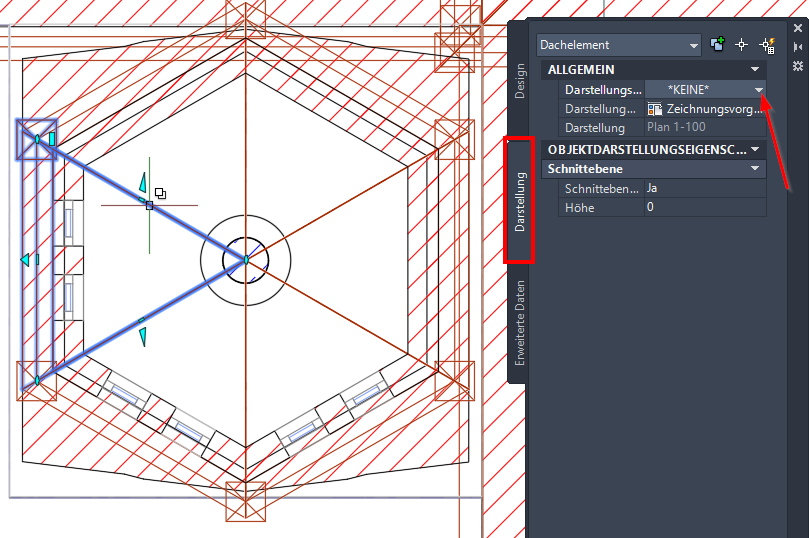Select the 'Schnitteben...' property label

[x=602, y=189]
